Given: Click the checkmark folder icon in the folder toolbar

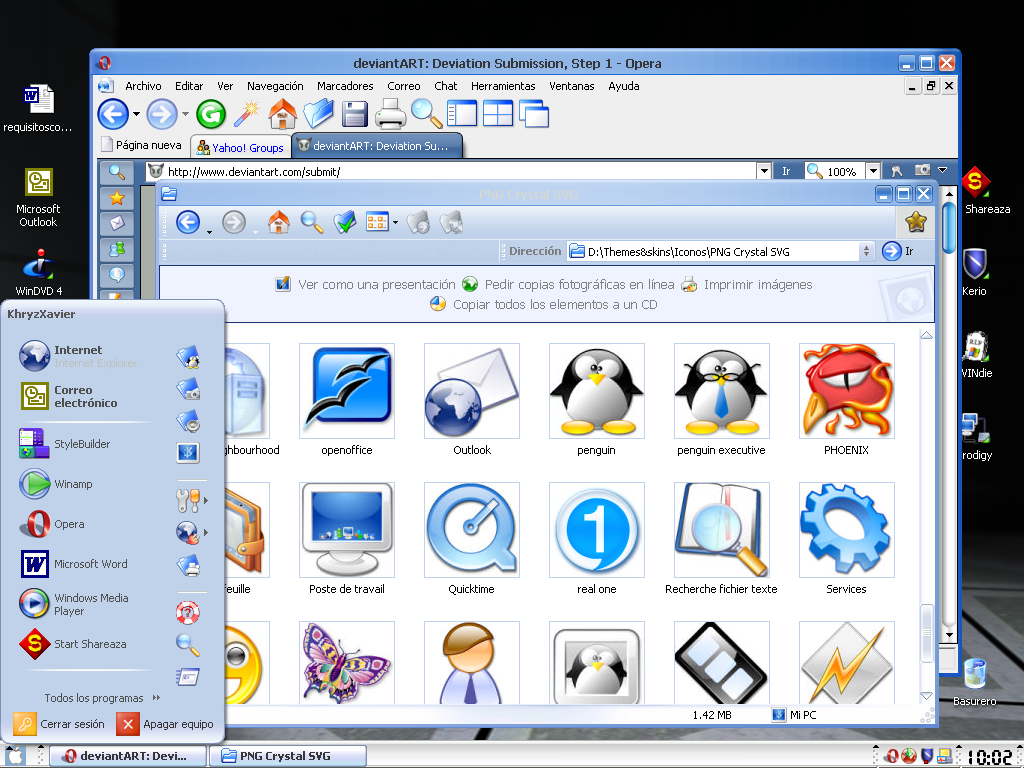Looking at the screenshot, I should 345,223.
